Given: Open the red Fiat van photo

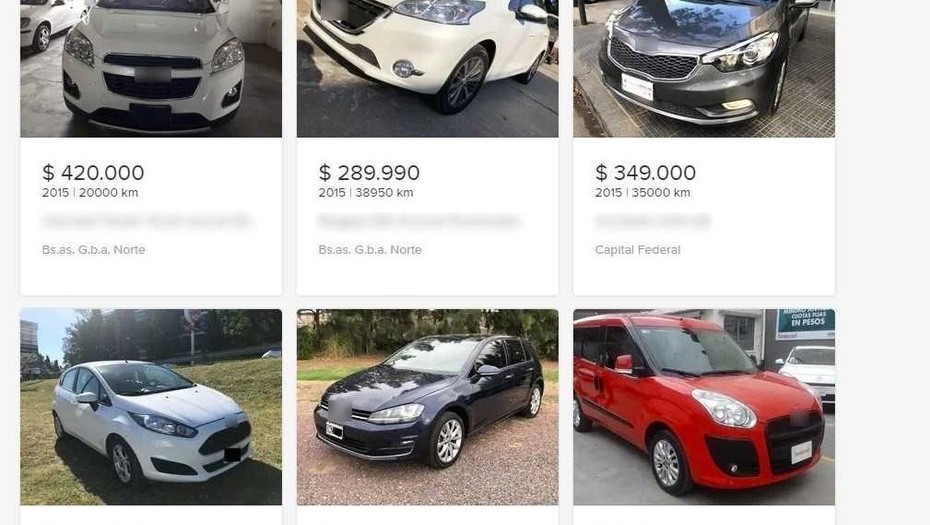Looking at the screenshot, I should coord(703,407).
